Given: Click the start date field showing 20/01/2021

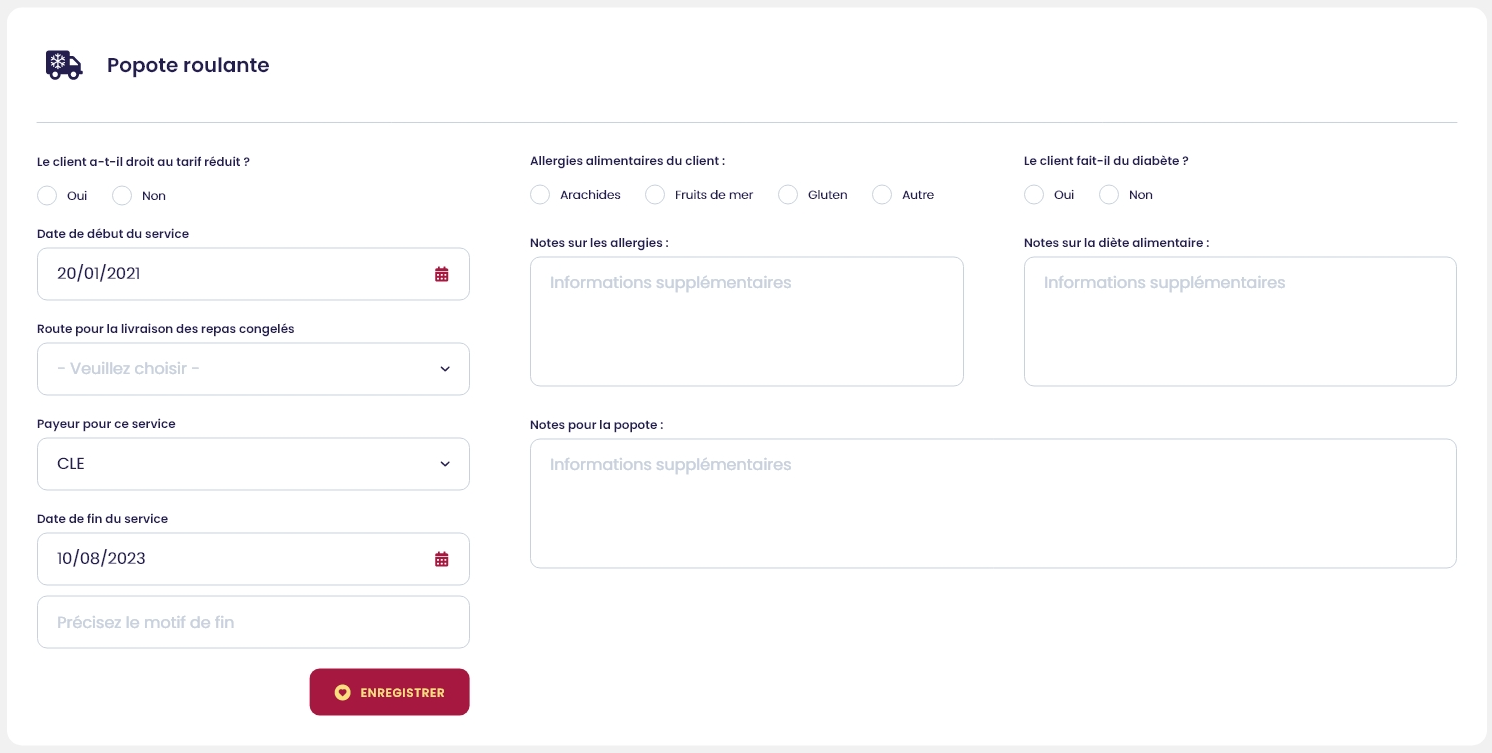Looking at the screenshot, I should (x=230, y=274).
